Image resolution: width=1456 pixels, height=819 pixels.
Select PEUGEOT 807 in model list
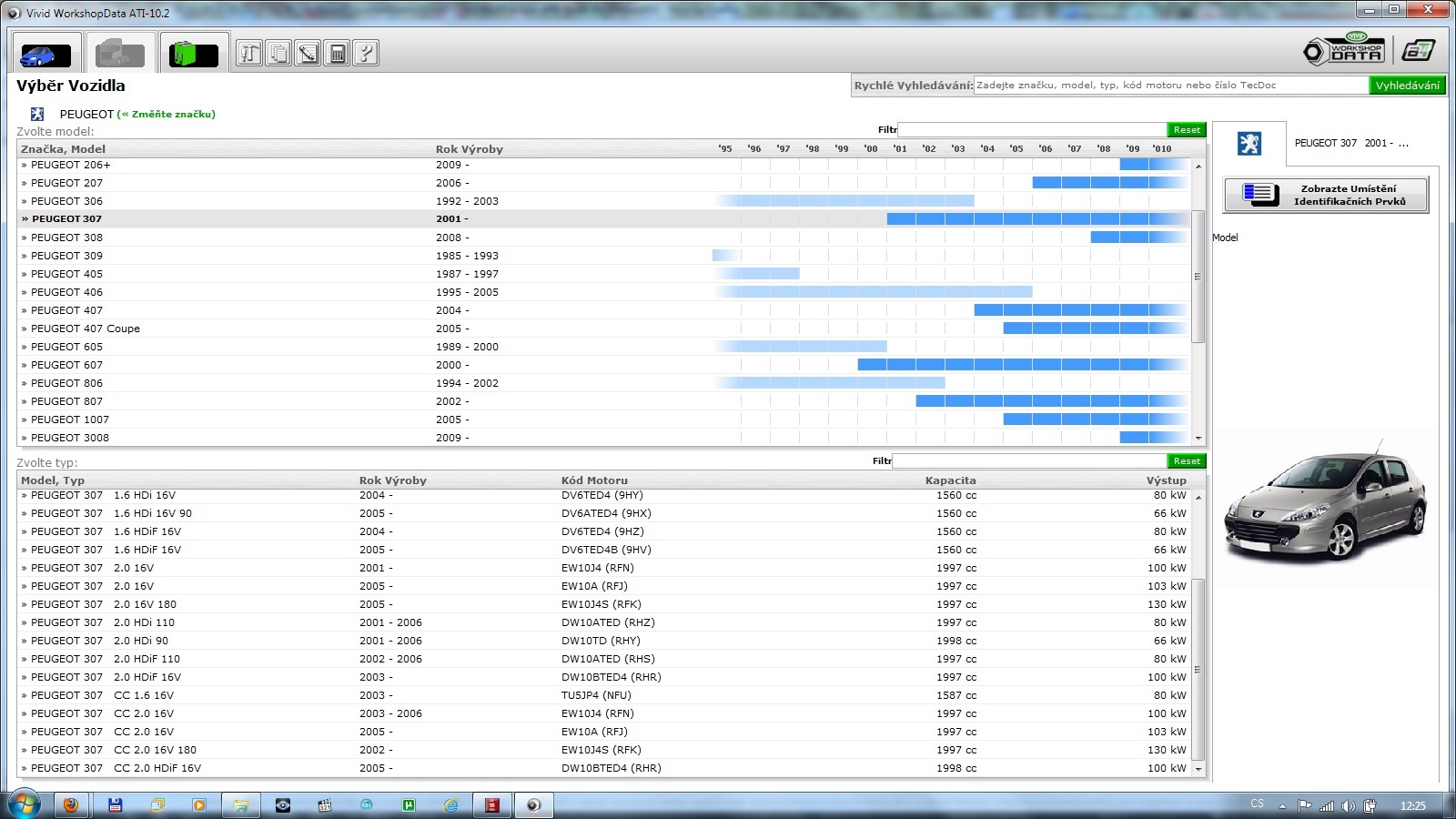pyautogui.click(x=605, y=401)
